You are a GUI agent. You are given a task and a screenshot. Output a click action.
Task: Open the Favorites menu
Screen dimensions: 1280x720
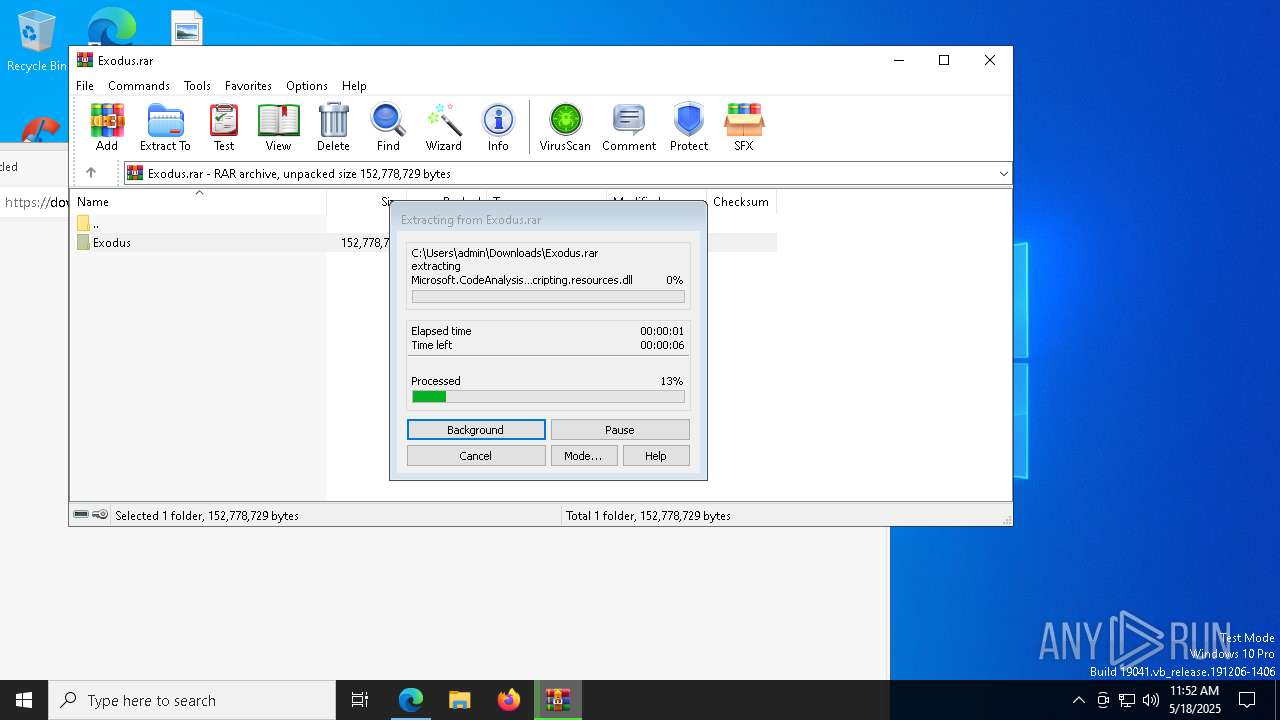tap(248, 86)
